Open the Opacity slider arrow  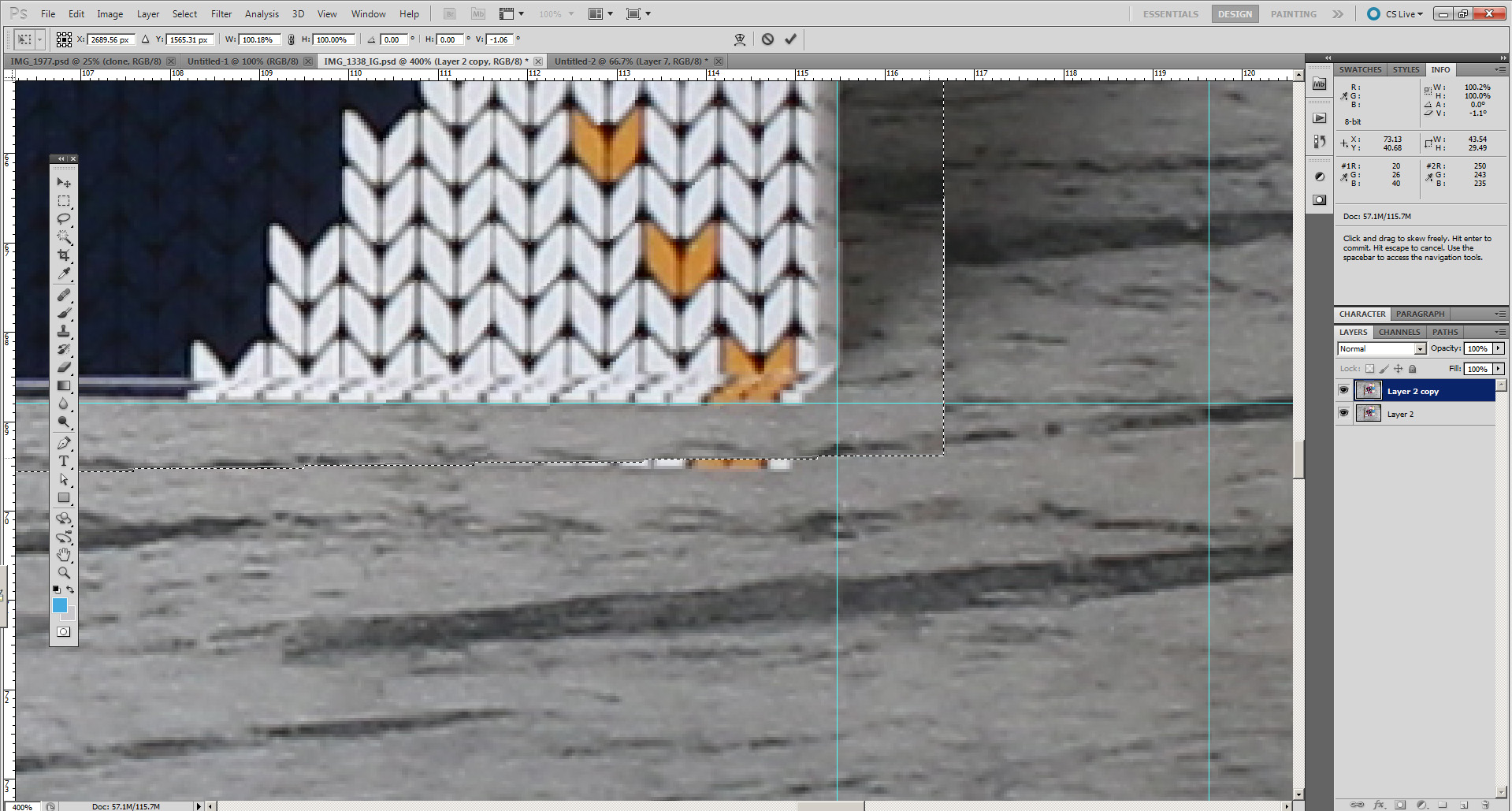tap(1498, 348)
